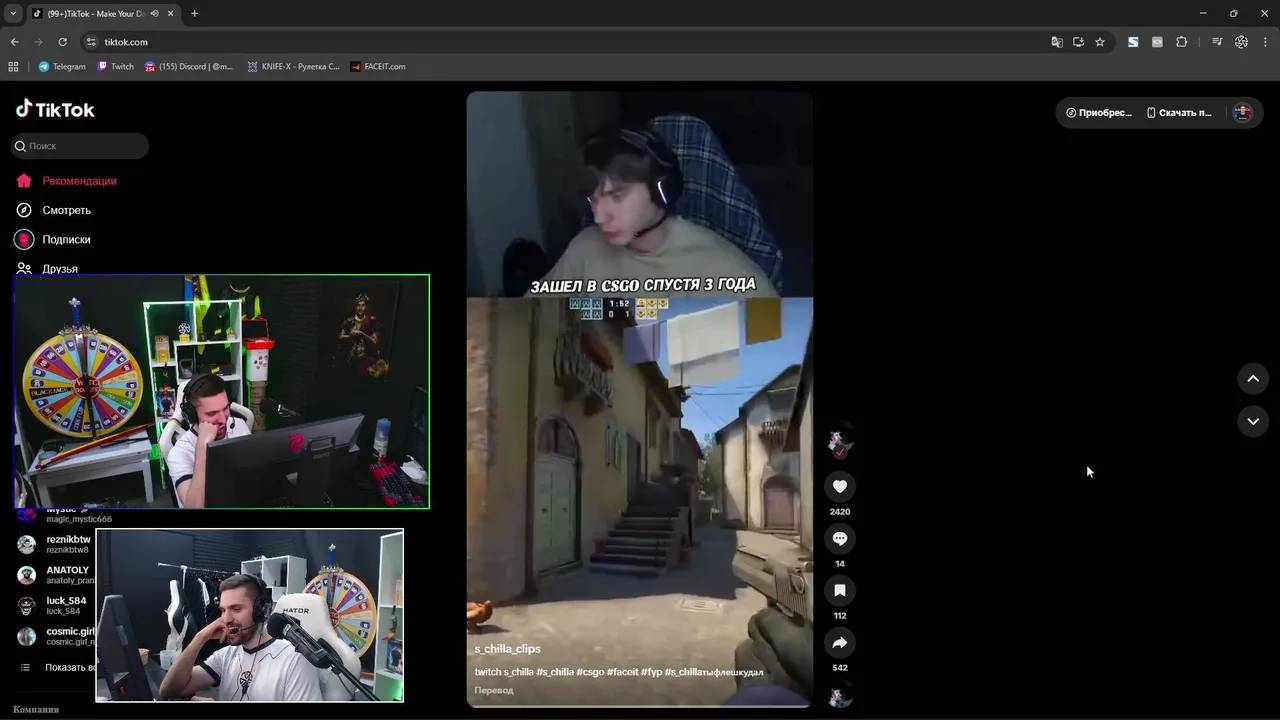Viewport: 1280px width, 720px height.
Task: Like the video with the heart icon
Action: tap(840, 487)
